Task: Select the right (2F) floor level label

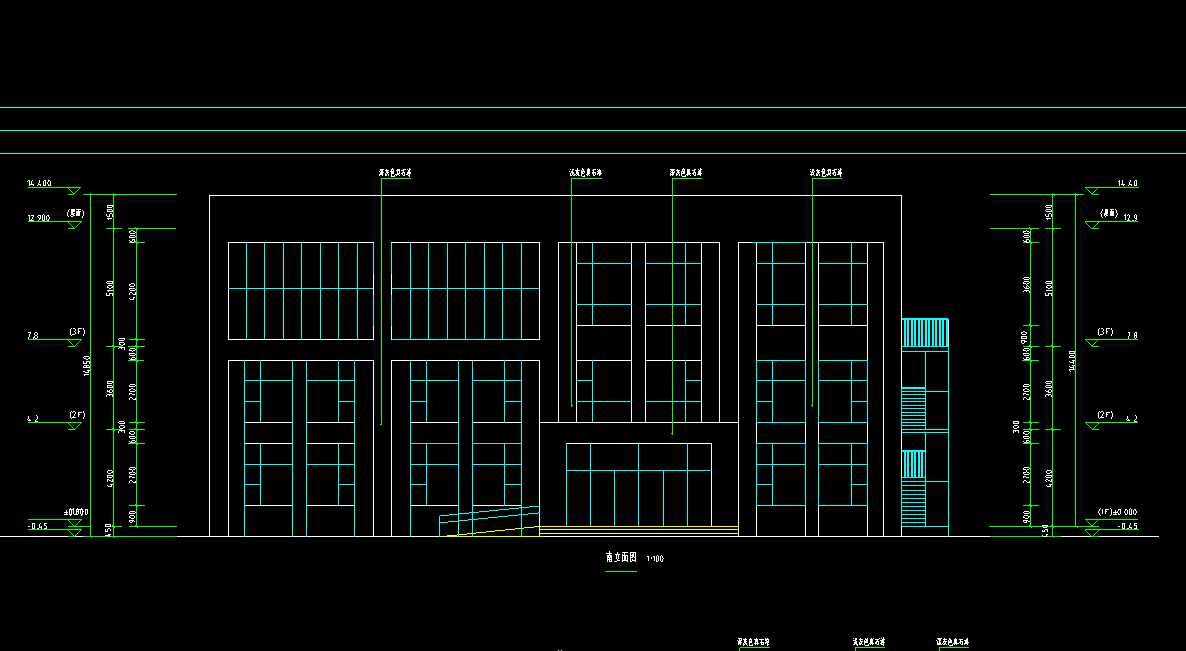Action: [1105, 414]
